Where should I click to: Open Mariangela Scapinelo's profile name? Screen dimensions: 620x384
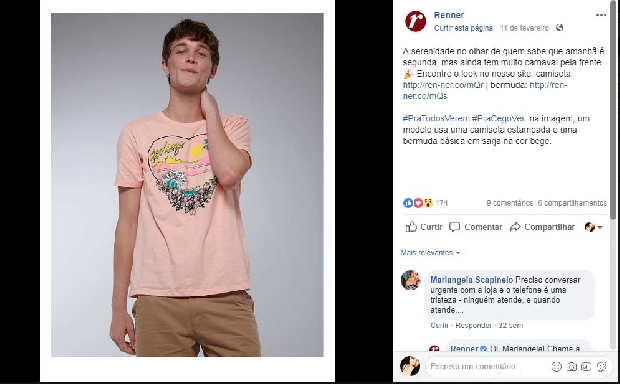(471, 280)
